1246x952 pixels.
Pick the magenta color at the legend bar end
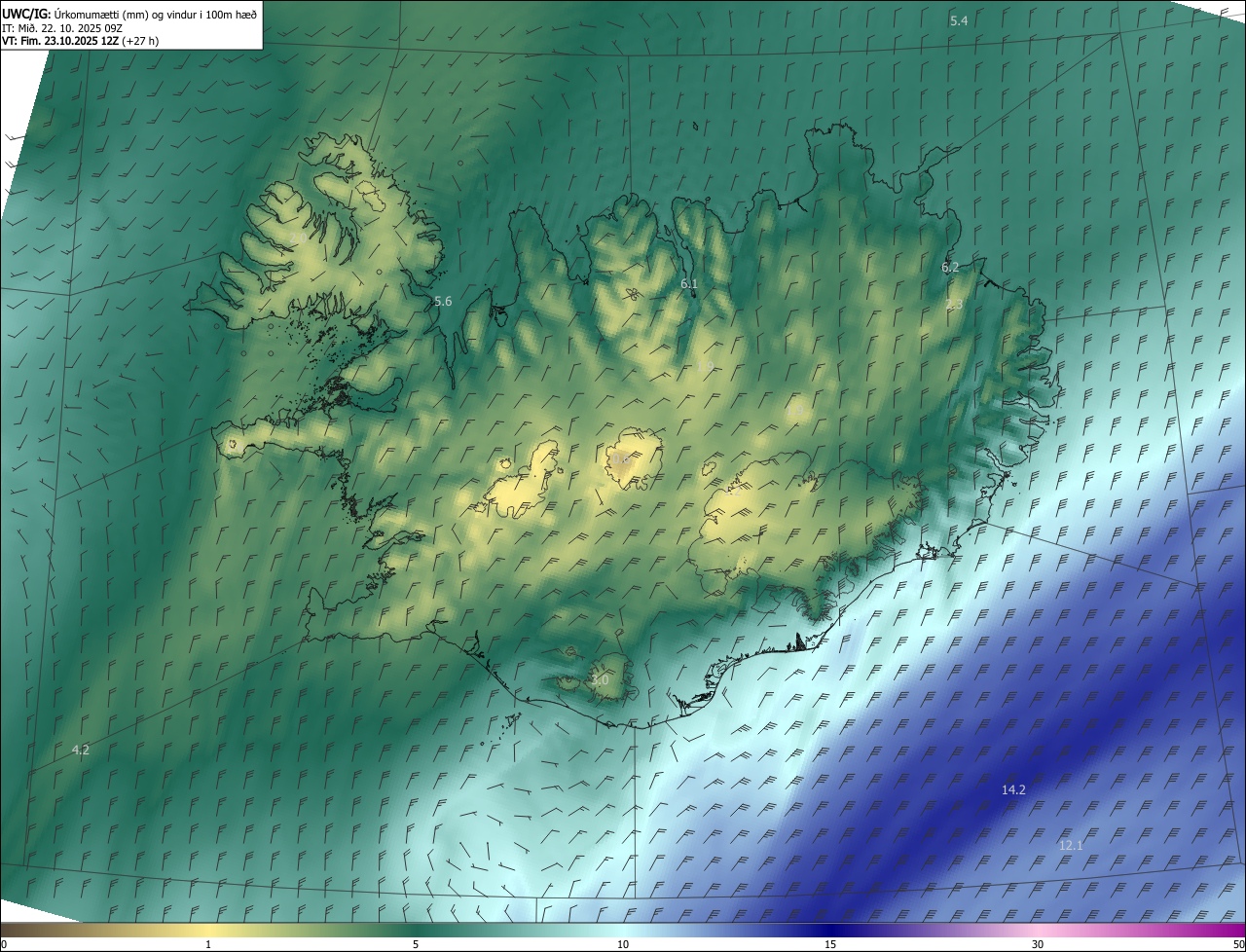pos(1234,930)
